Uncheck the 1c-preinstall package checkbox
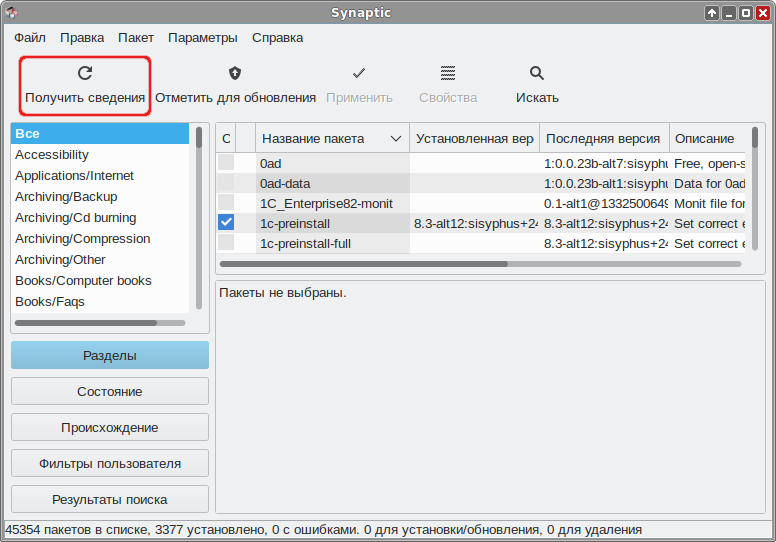The width and height of the screenshot is (776, 542). click(226, 222)
